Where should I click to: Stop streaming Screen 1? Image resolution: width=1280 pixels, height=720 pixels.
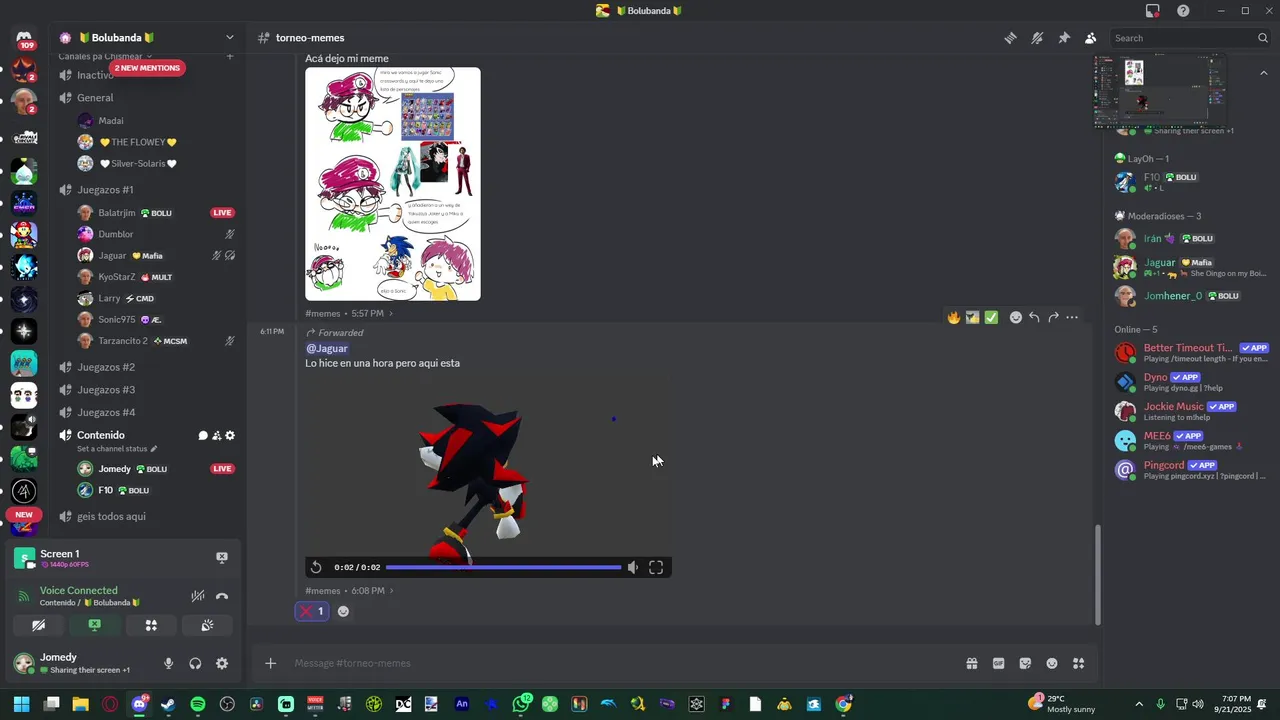(222, 557)
